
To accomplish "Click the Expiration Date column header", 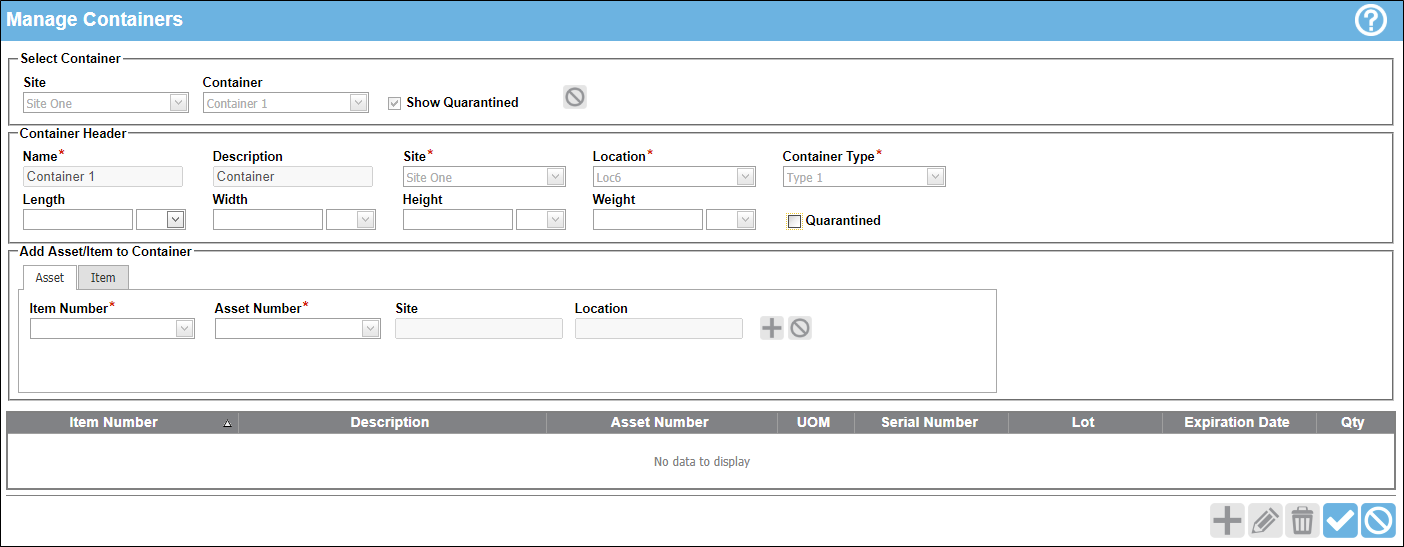I will 1239,422.
